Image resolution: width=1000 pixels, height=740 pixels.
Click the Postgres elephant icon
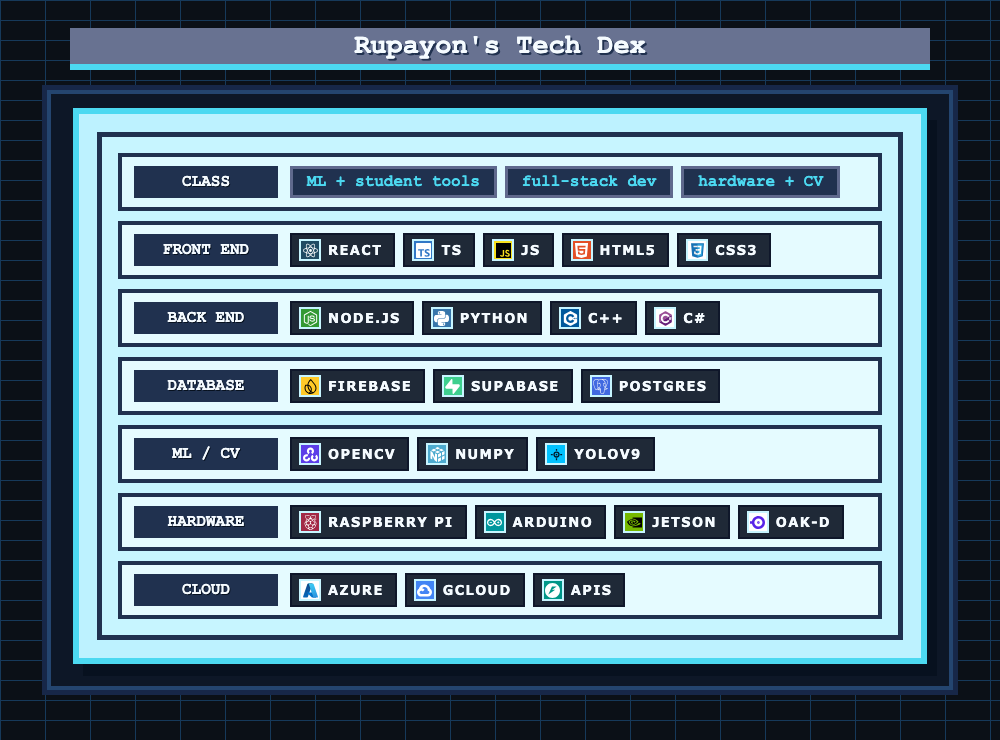tap(601, 386)
